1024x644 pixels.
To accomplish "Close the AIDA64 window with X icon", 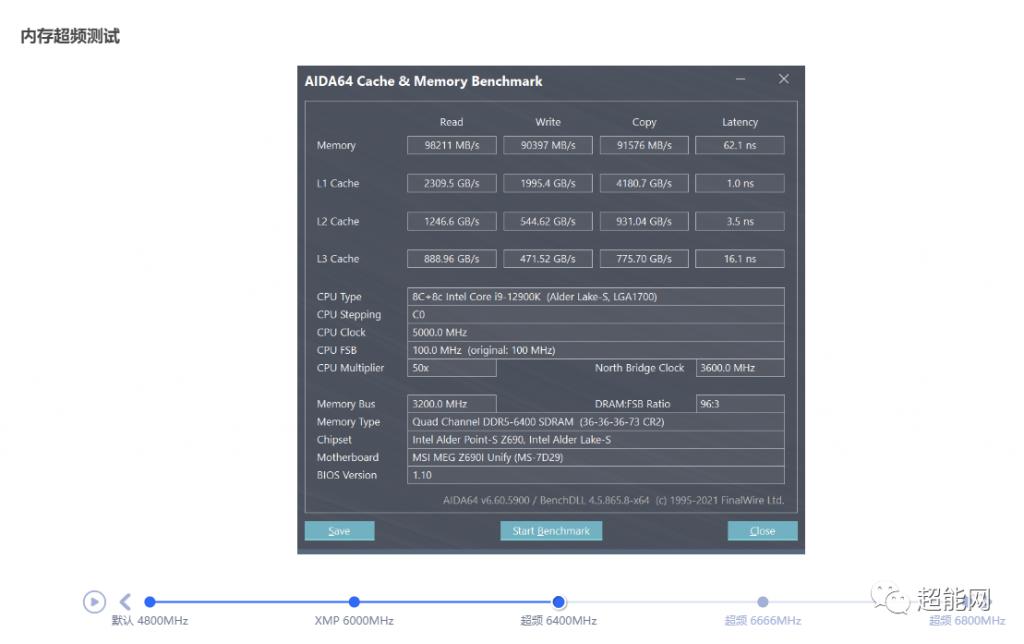I will point(784,79).
